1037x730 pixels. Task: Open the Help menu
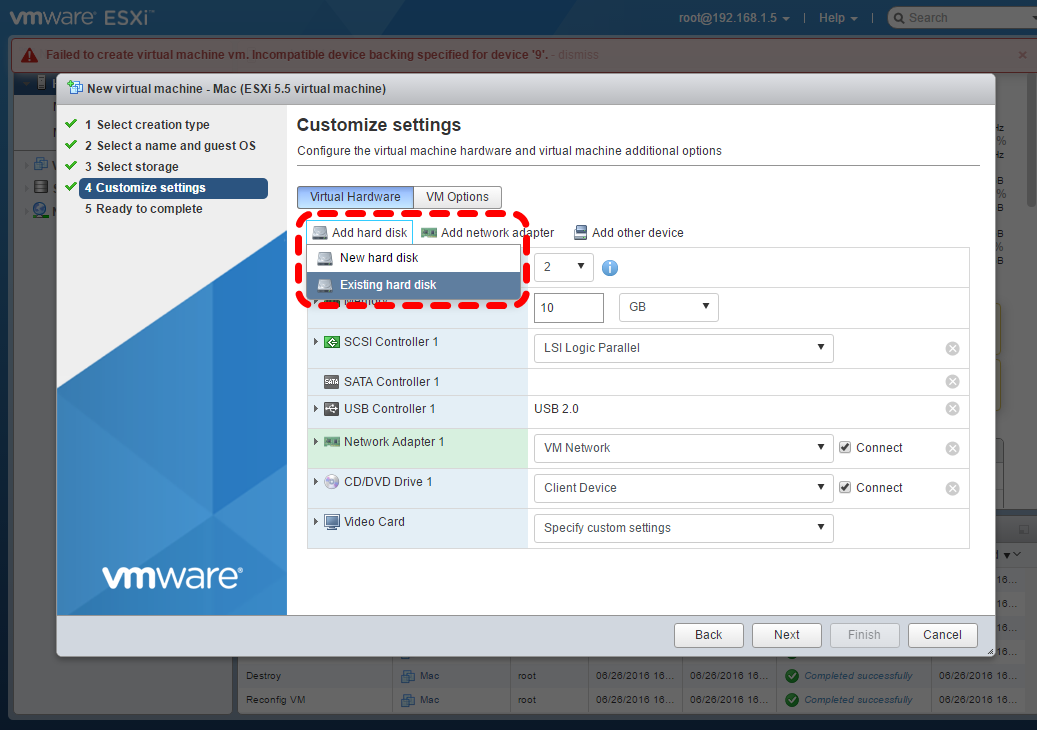[x=838, y=19]
